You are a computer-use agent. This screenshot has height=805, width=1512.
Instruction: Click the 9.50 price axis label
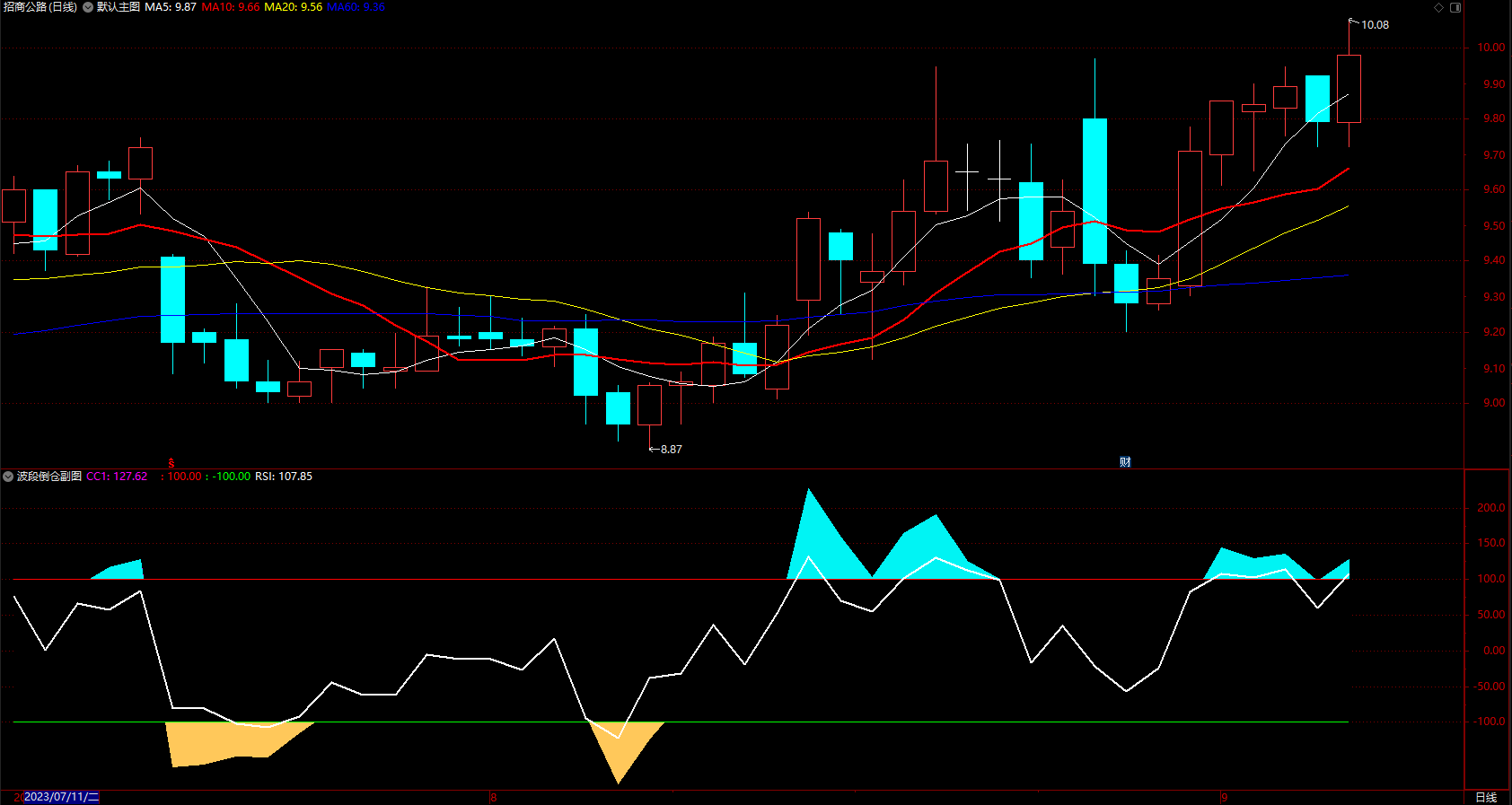click(1494, 226)
